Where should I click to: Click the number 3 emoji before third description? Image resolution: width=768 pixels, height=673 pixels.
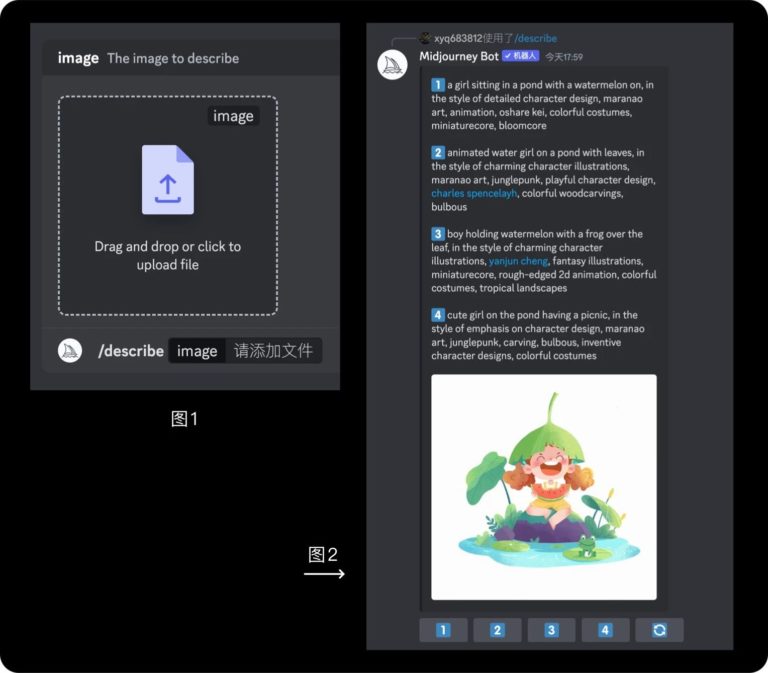click(438, 233)
